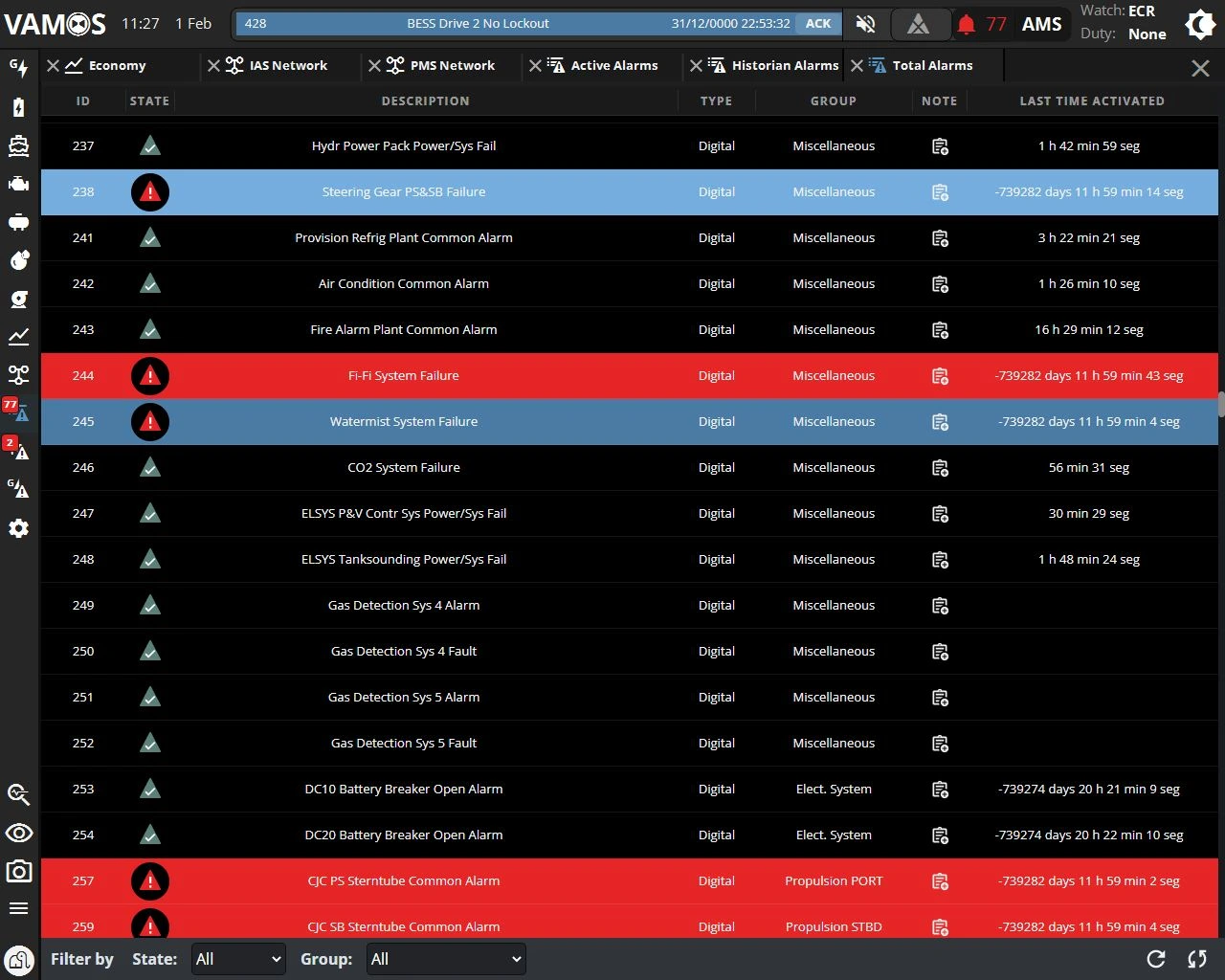The image size is (1225, 980).
Task: Add note for Hydr Power Pack Power/Sys Fail
Action: click(x=940, y=146)
